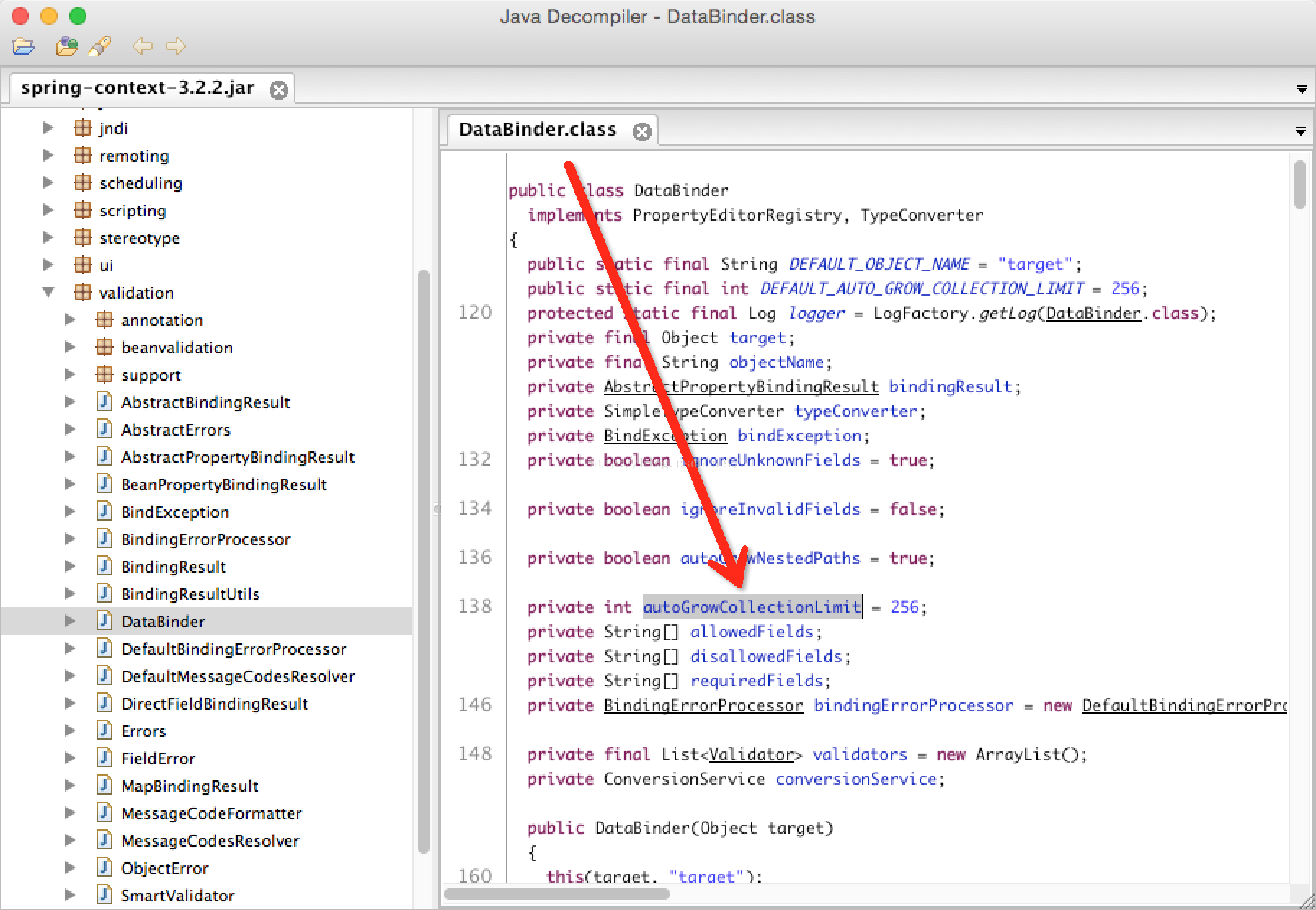Click the tree panel vertical scrollbar
1316x910 pixels.
pyautogui.click(x=424, y=561)
